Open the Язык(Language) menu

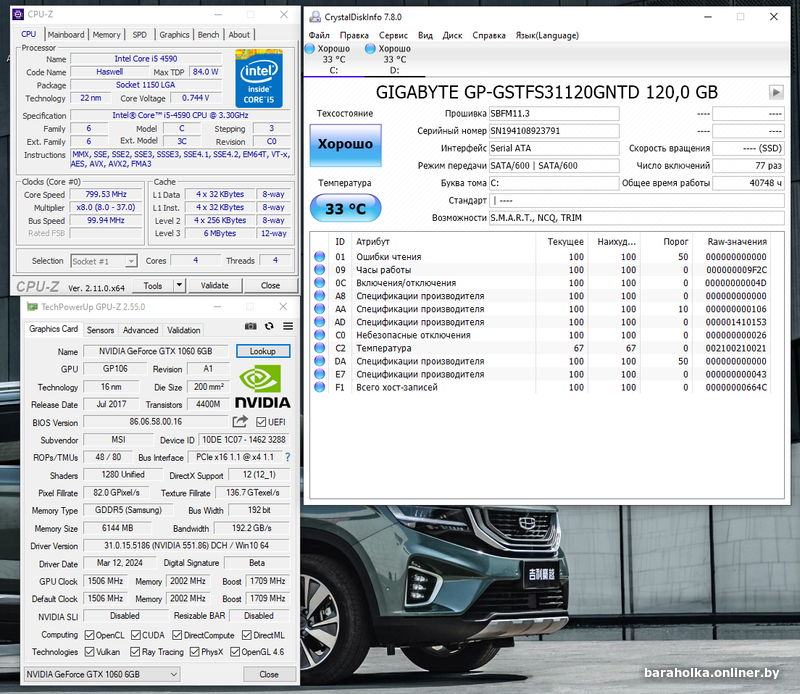[x=547, y=35]
